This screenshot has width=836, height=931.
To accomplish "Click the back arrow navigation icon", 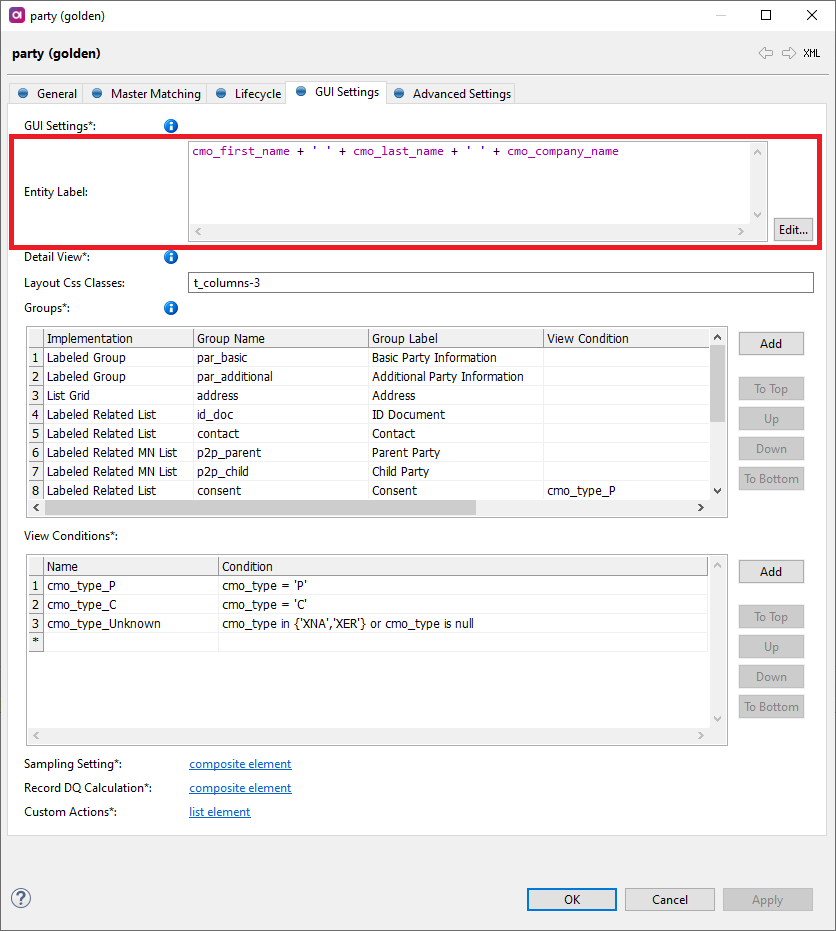I will 766,53.
